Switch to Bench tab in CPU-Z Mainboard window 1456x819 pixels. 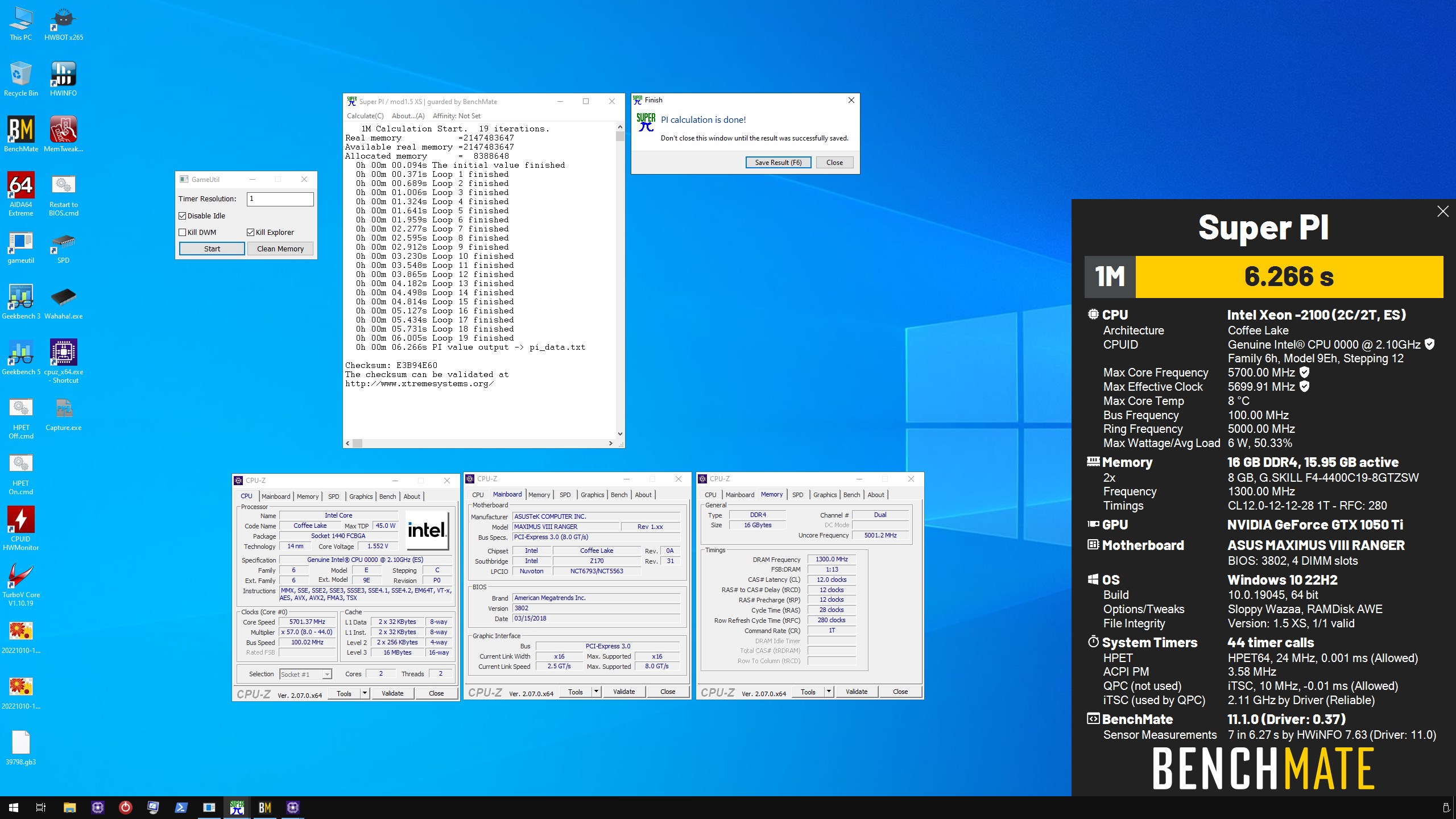pos(619,495)
